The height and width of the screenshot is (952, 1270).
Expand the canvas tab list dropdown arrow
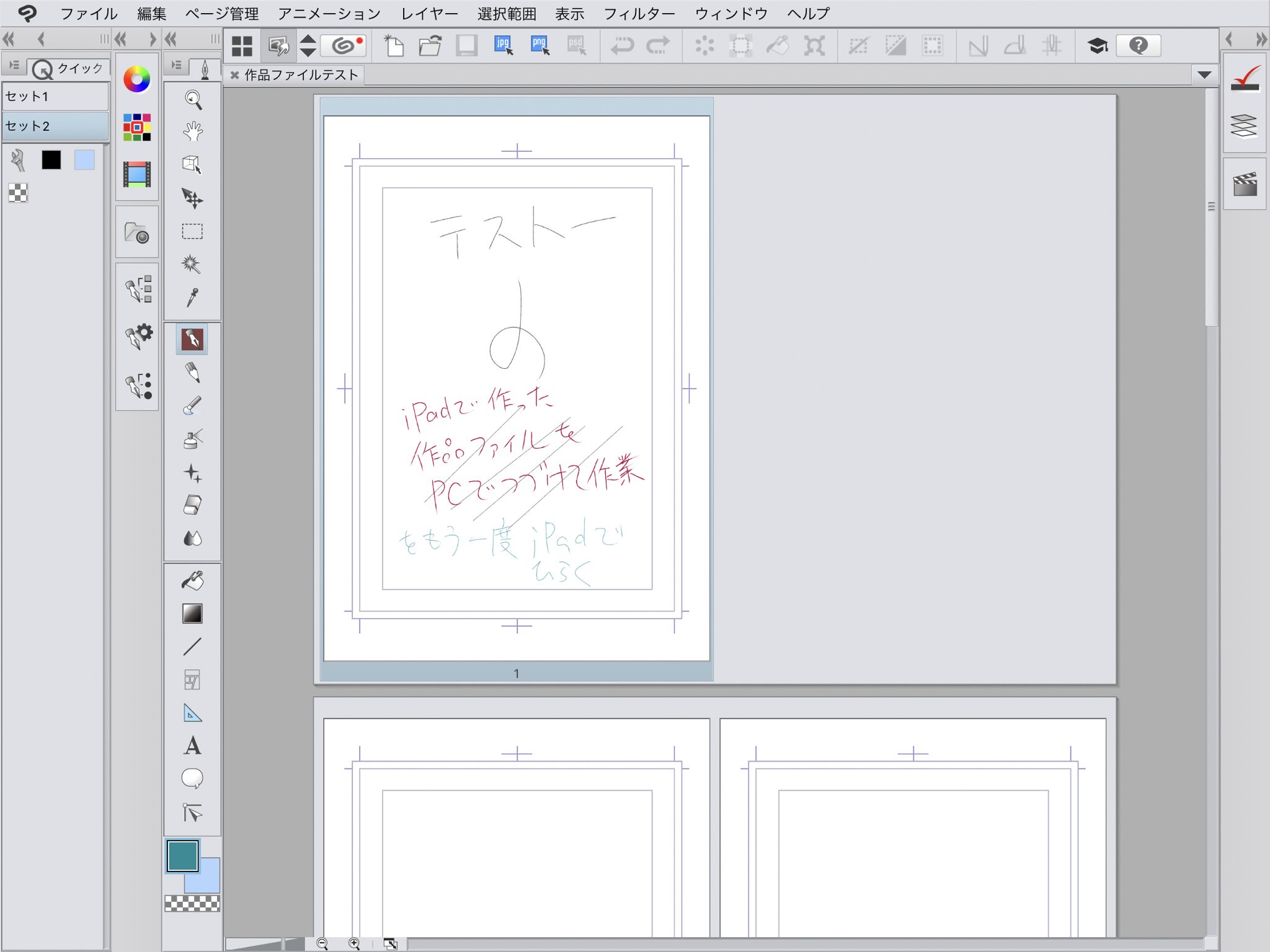coord(1204,75)
